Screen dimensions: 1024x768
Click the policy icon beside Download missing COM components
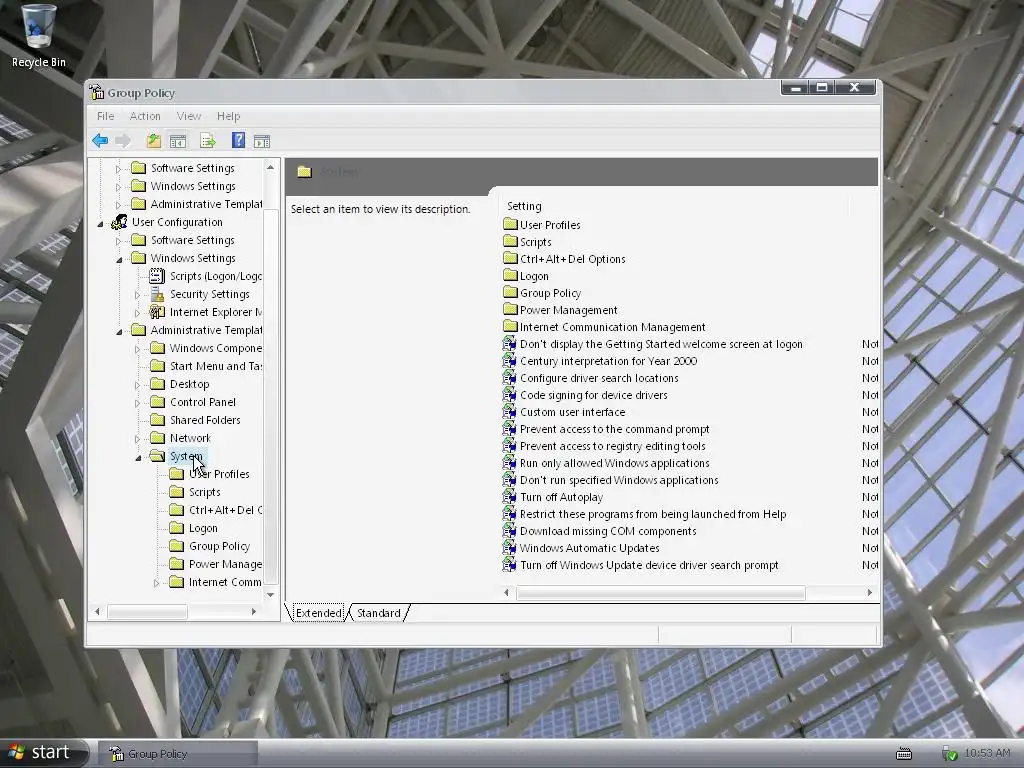[x=509, y=530]
